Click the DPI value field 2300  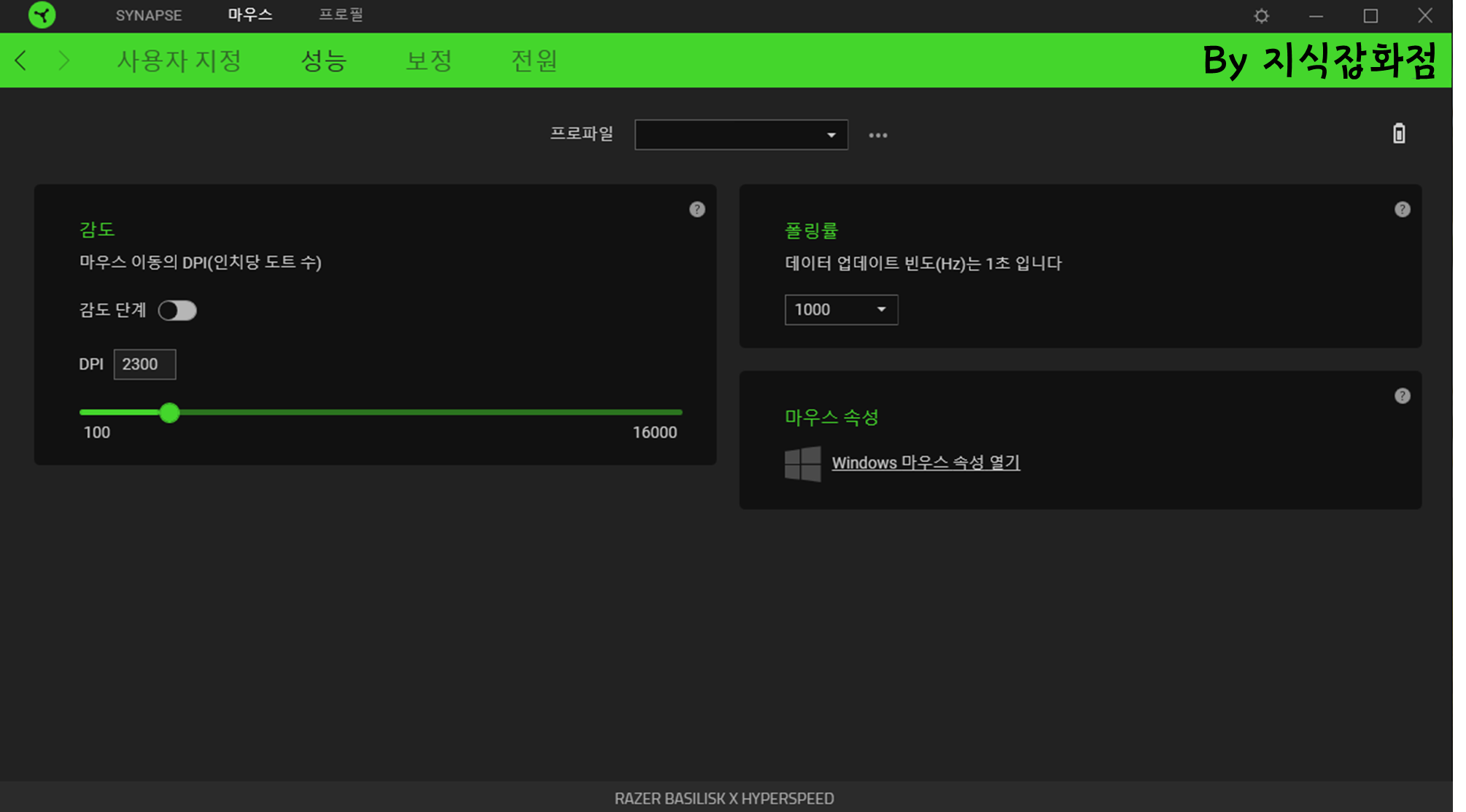(144, 364)
